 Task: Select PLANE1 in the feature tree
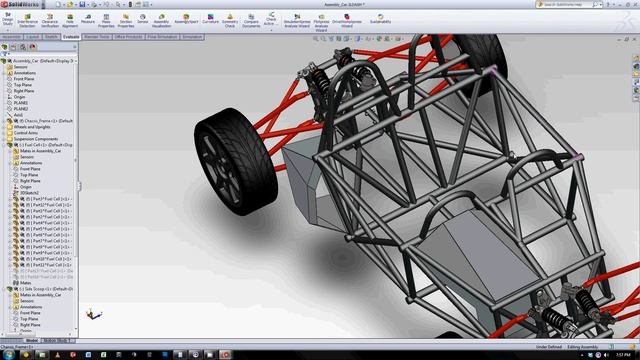pos(21,103)
